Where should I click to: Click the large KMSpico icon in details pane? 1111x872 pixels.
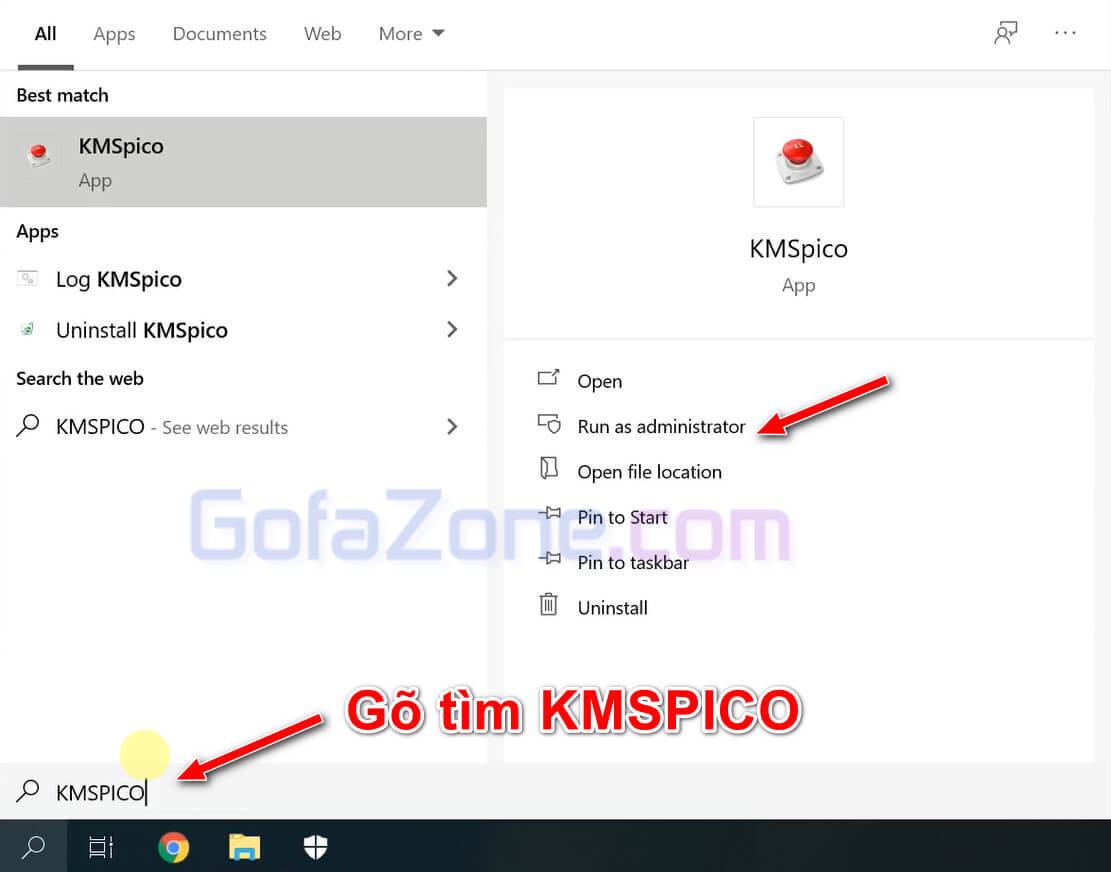(798, 162)
